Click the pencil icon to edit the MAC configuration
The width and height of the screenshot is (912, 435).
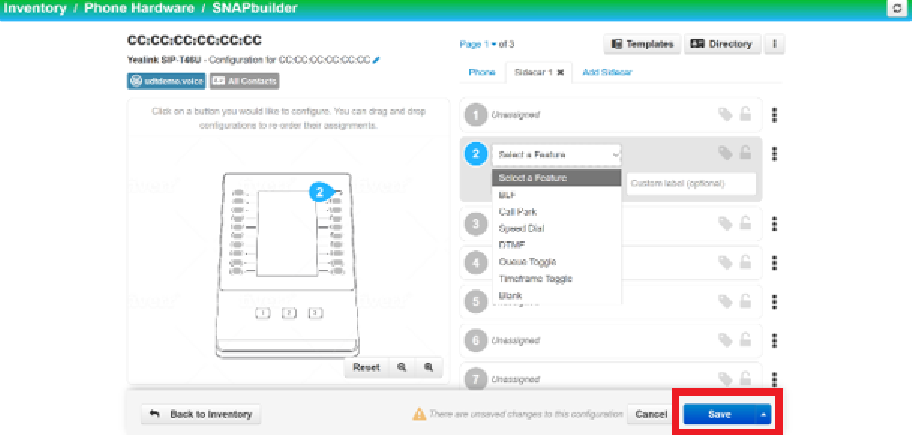[x=376, y=60]
